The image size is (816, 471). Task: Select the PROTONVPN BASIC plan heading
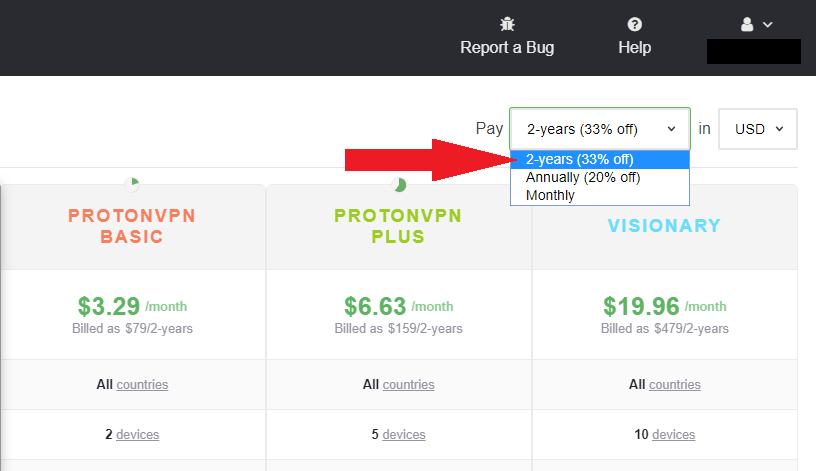click(132, 226)
